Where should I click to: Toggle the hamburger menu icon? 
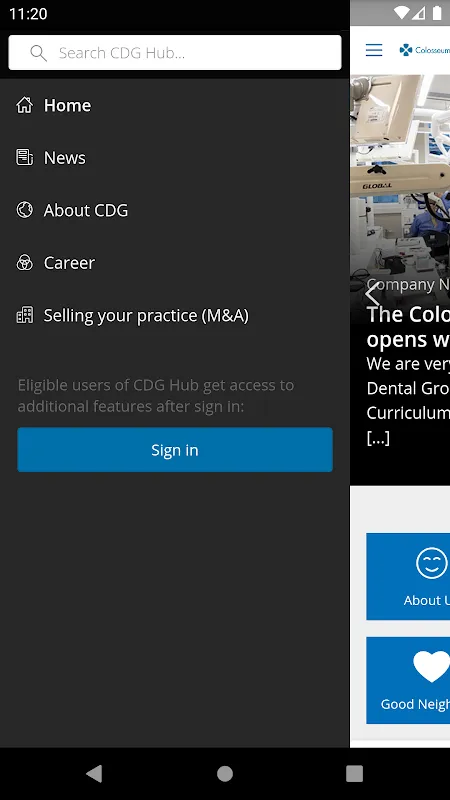(x=374, y=50)
